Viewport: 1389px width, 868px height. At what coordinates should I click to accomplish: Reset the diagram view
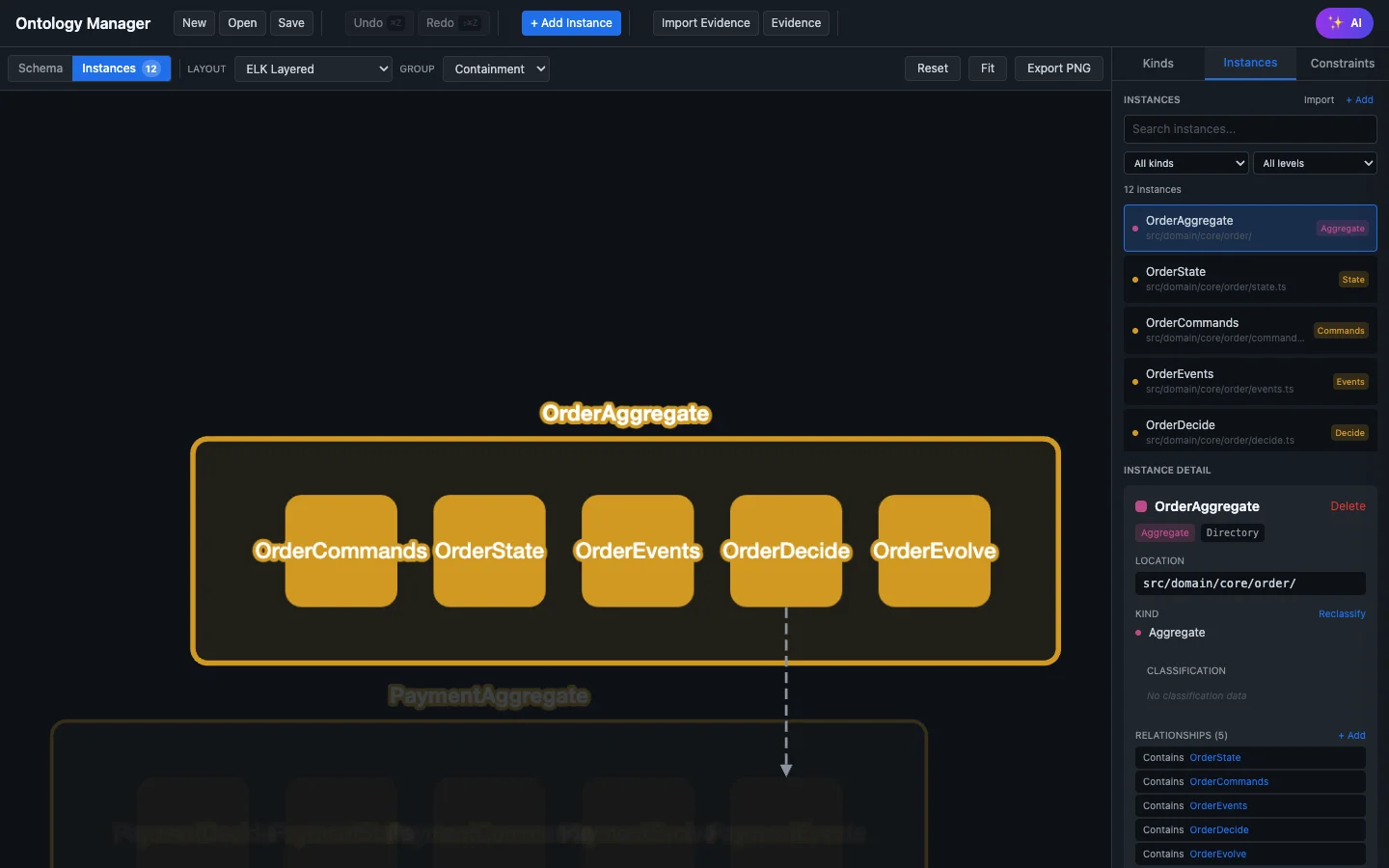pos(932,68)
